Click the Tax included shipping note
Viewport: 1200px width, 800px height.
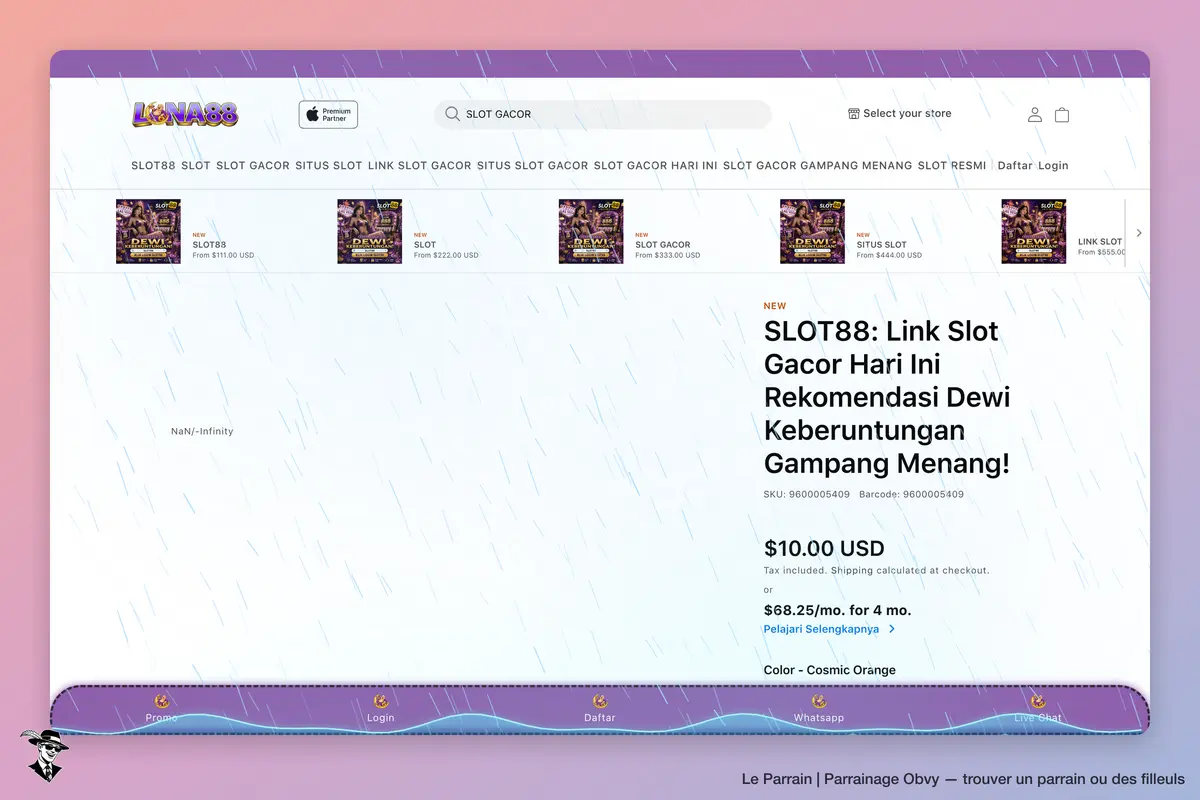click(x=877, y=570)
